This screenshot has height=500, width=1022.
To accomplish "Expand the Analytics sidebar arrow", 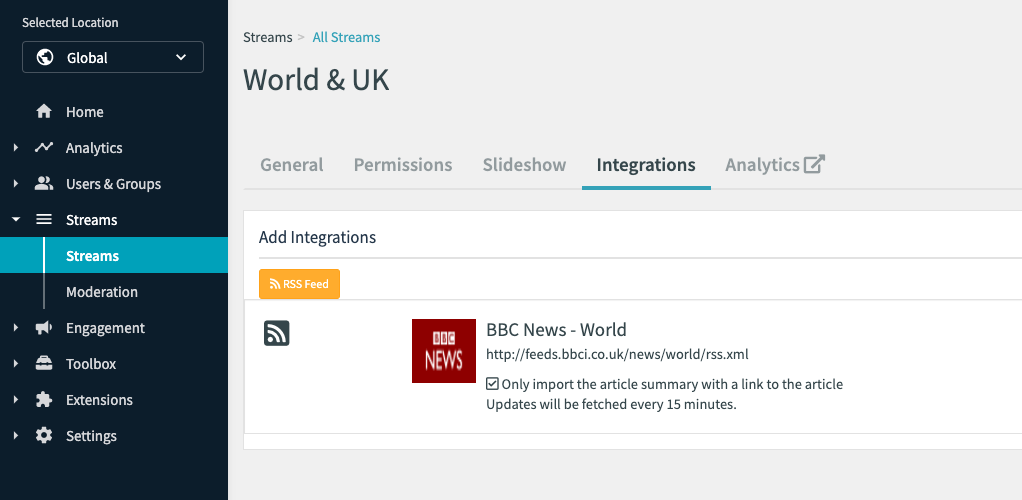I will click(x=16, y=148).
